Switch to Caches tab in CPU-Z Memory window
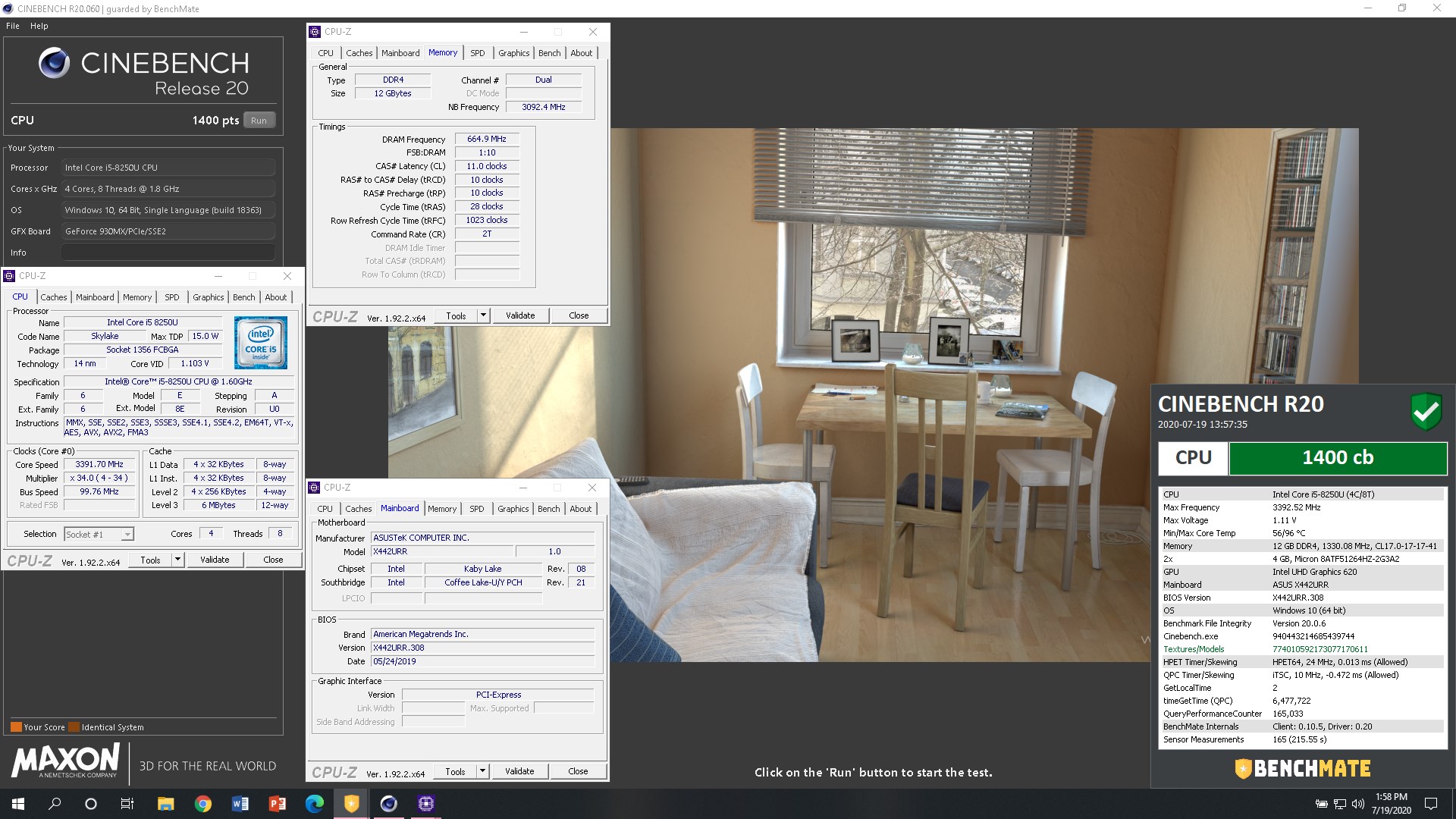This screenshot has width=1456, height=819. tap(359, 53)
